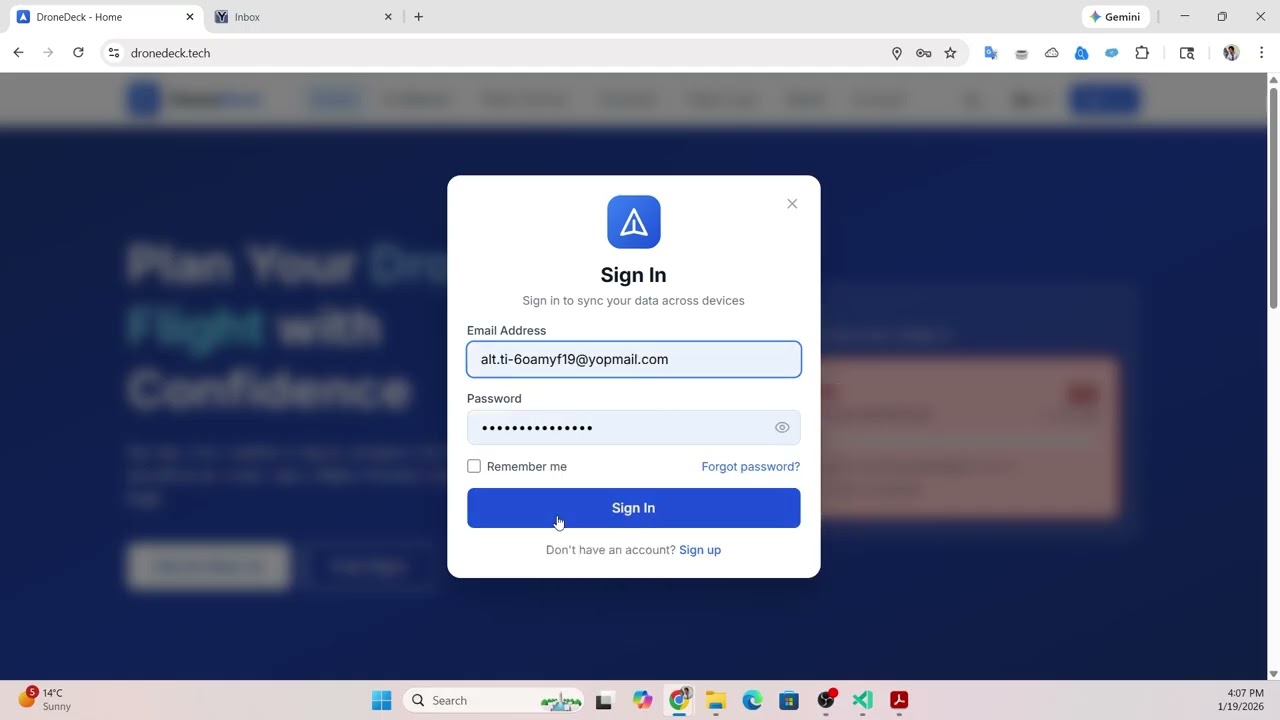This screenshot has width=1280, height=720.
Task: Close the Inbox tab
Action: 389,17
